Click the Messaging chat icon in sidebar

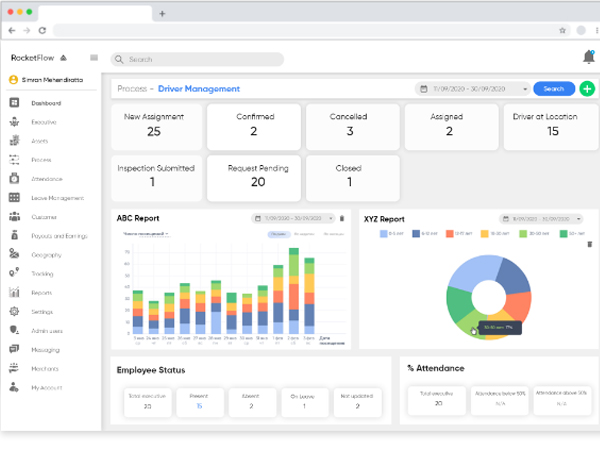coord(14,349)
